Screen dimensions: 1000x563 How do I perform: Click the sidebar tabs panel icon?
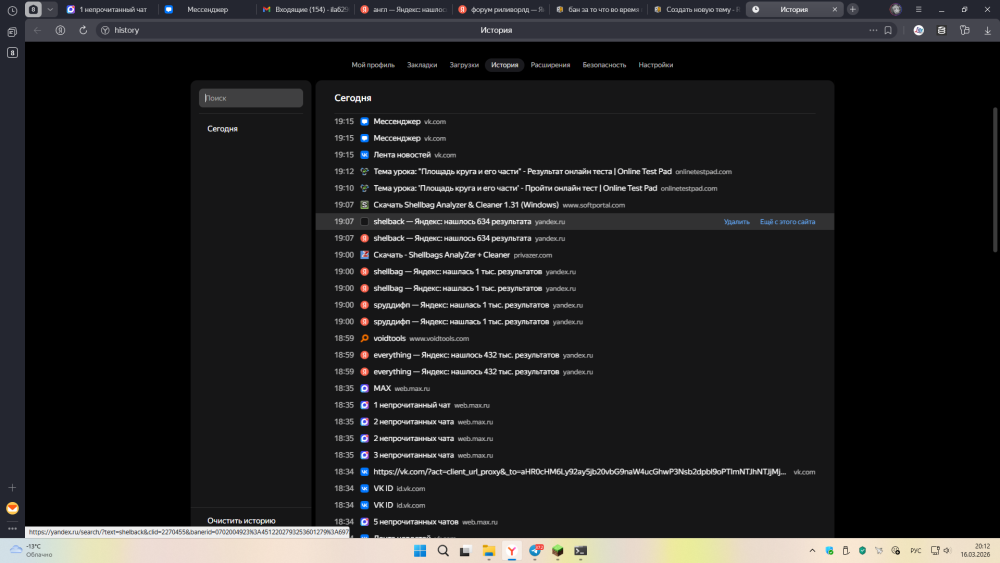tap(12, 32)
